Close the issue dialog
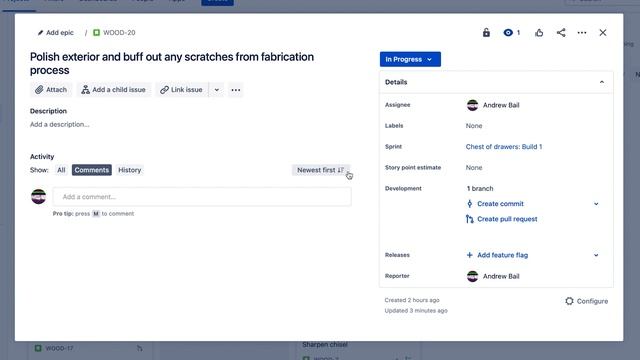 602,33
